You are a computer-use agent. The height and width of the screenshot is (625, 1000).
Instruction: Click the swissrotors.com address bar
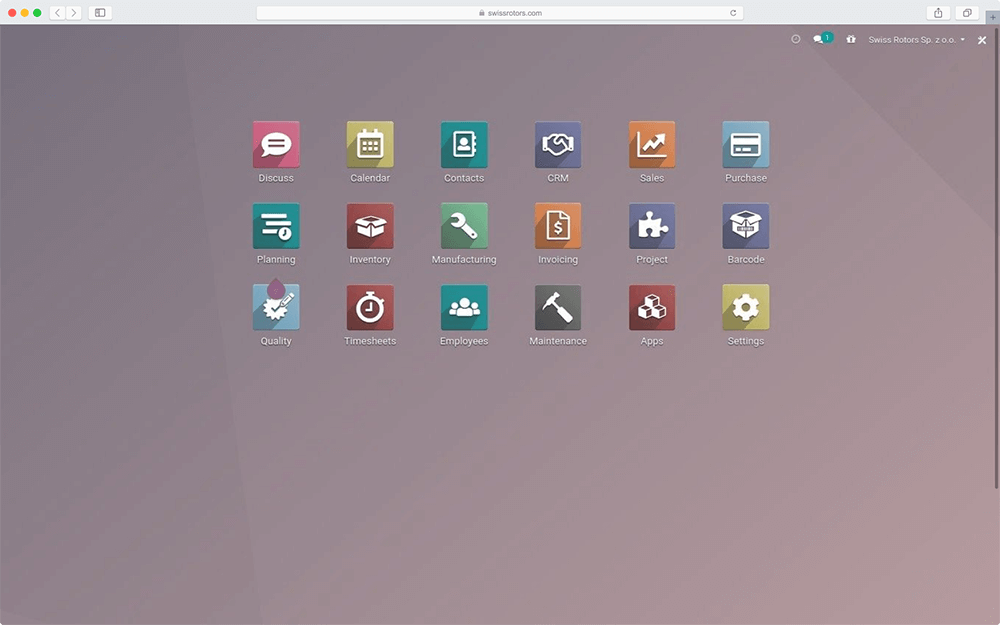499,13
